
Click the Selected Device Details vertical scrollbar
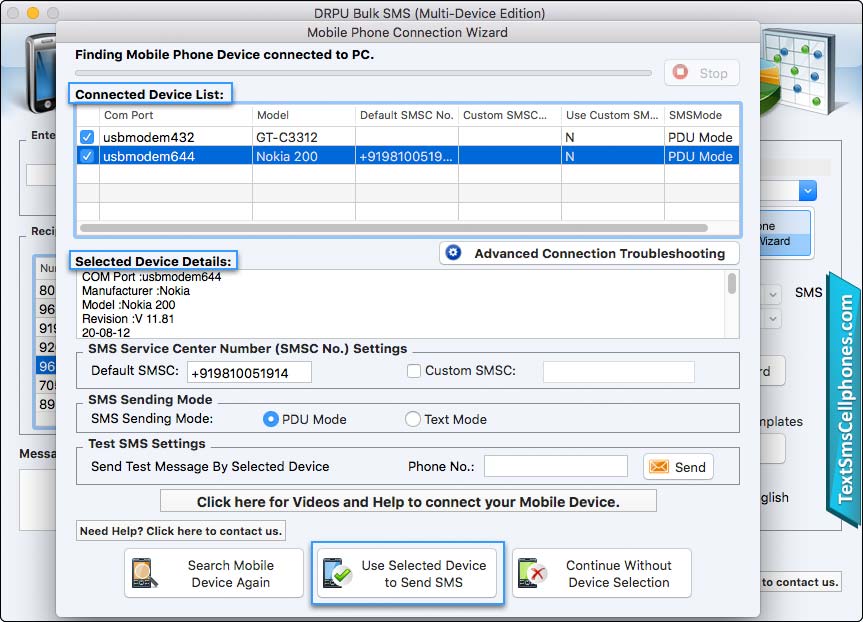731,283
